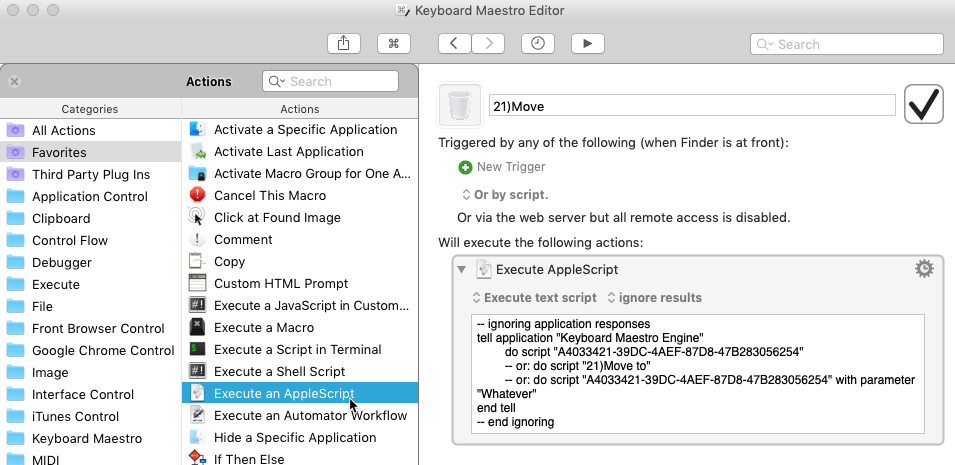This screenshot has height=465, width=955.
Task: Click the red Cancel This Macro icon
Action: click(197, 195)
